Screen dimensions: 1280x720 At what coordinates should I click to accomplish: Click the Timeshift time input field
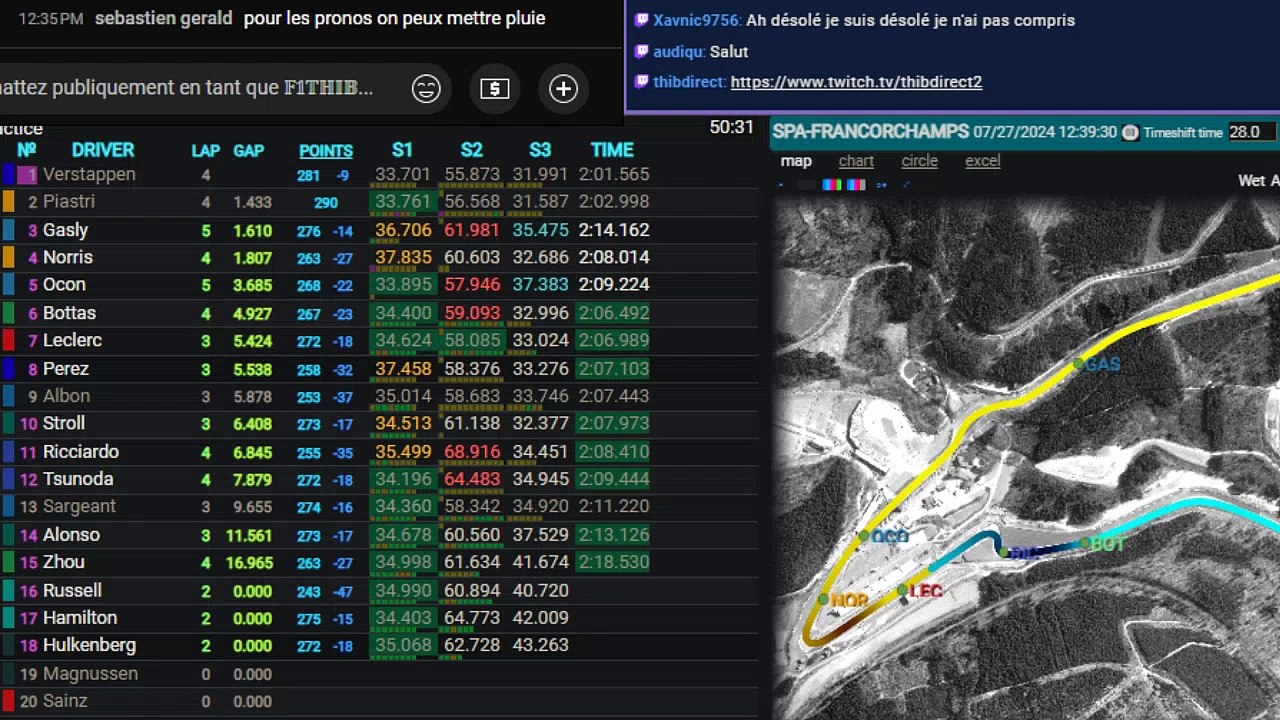(1252, 132)
